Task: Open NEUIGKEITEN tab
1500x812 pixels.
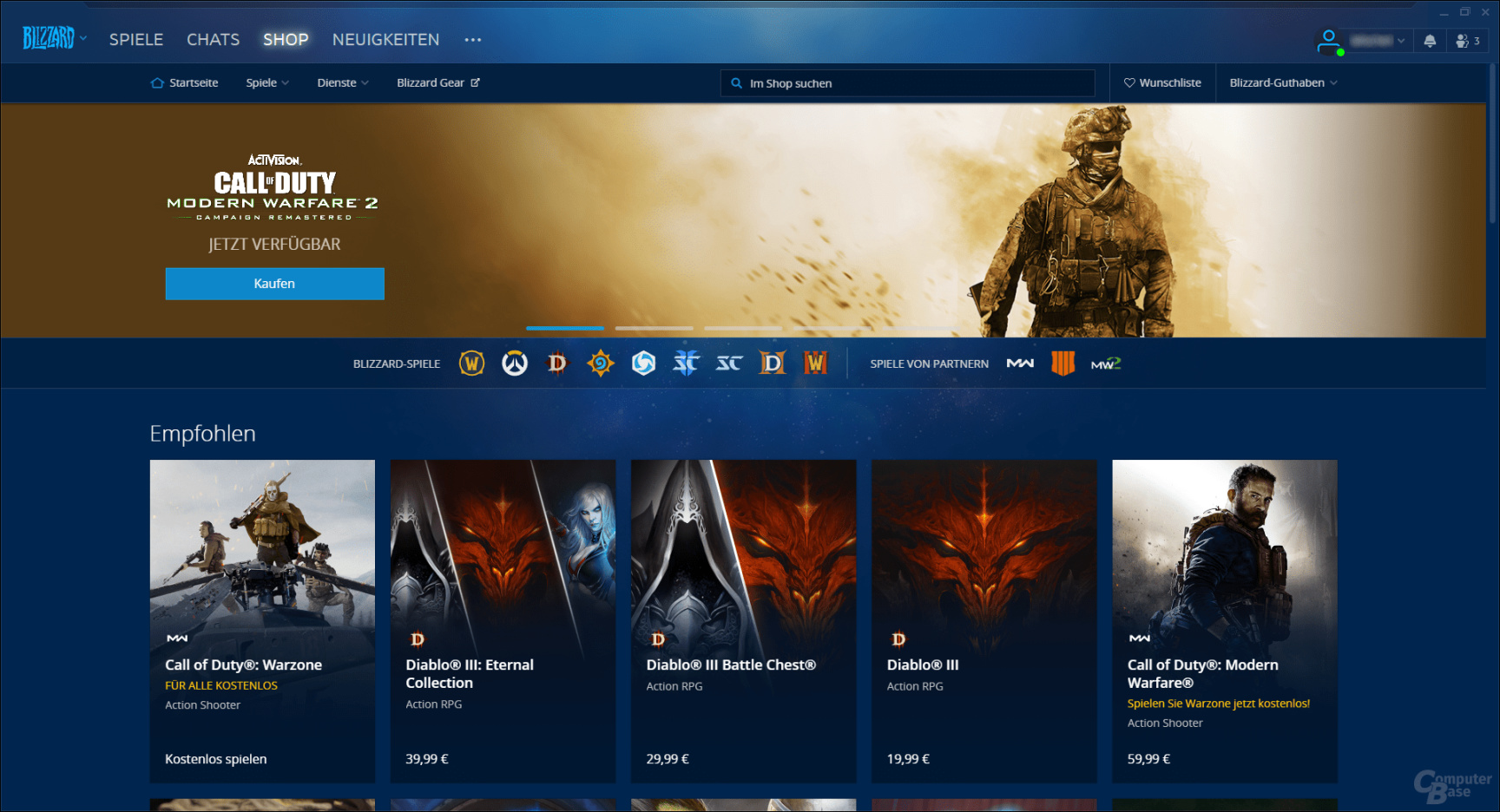Action: pyautogui.click(x=385, y=40)
